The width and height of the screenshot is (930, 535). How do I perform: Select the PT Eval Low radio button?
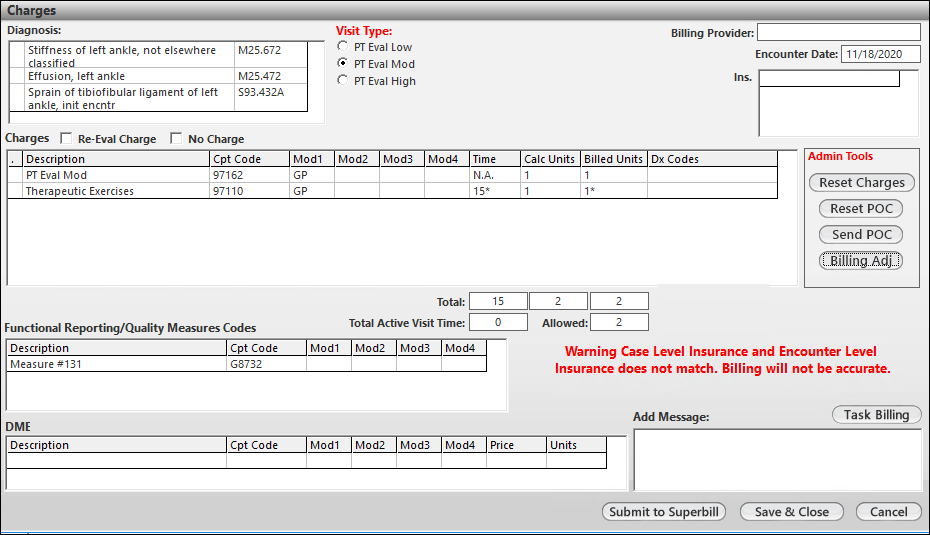click(x=342, y=46)
